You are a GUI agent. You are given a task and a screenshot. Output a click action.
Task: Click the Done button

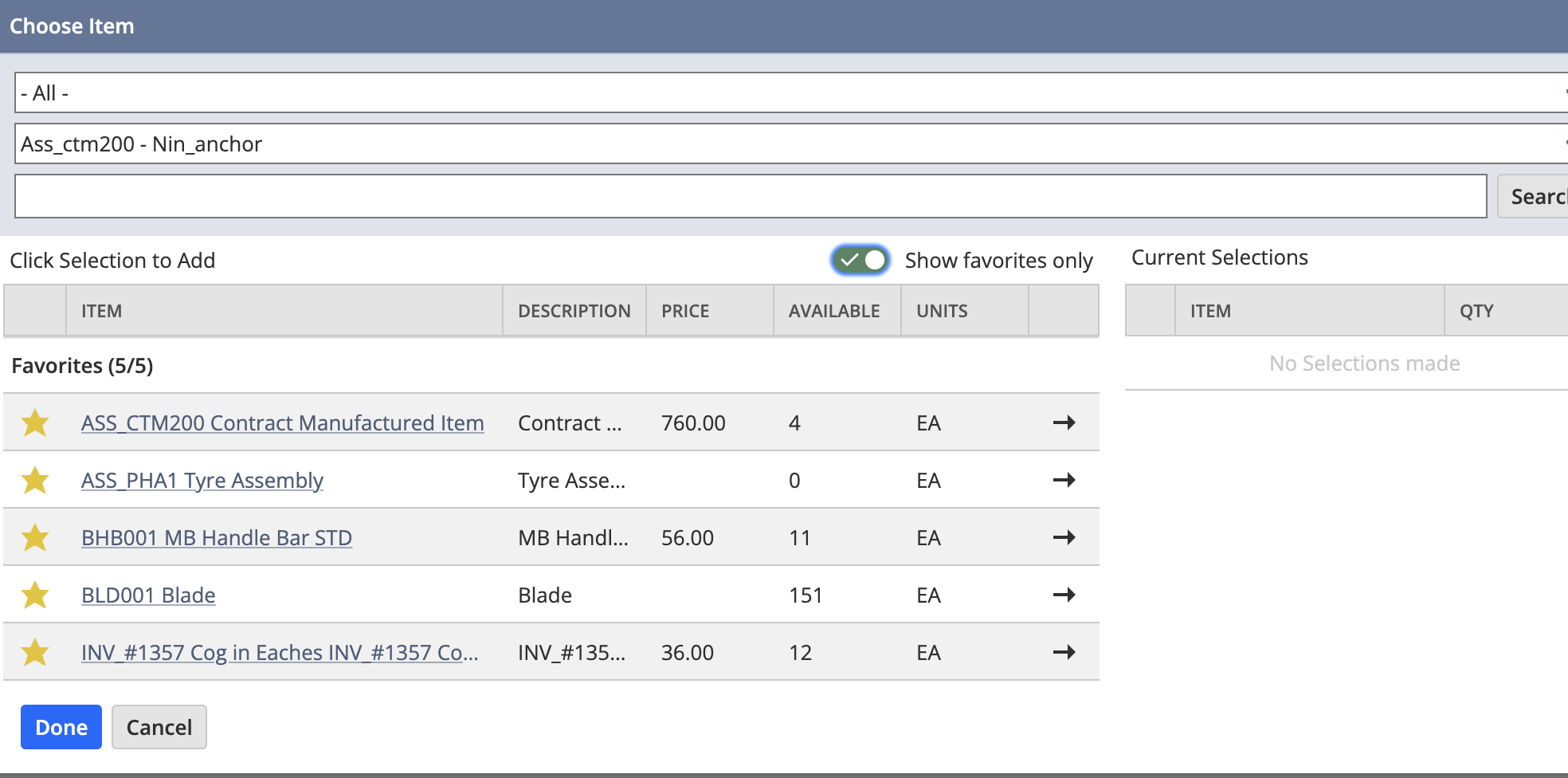(61, 727)
